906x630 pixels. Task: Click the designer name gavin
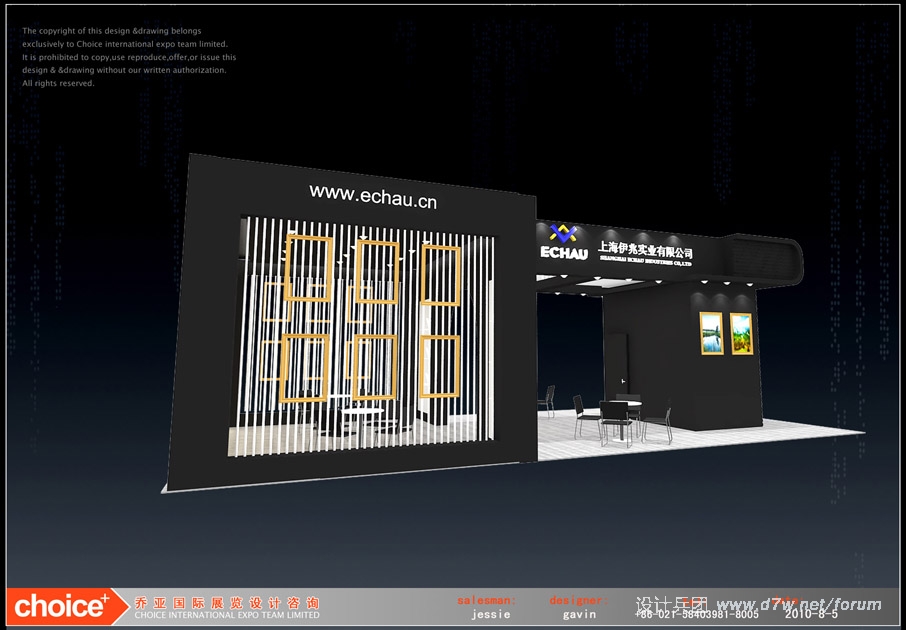coord(580,614)
